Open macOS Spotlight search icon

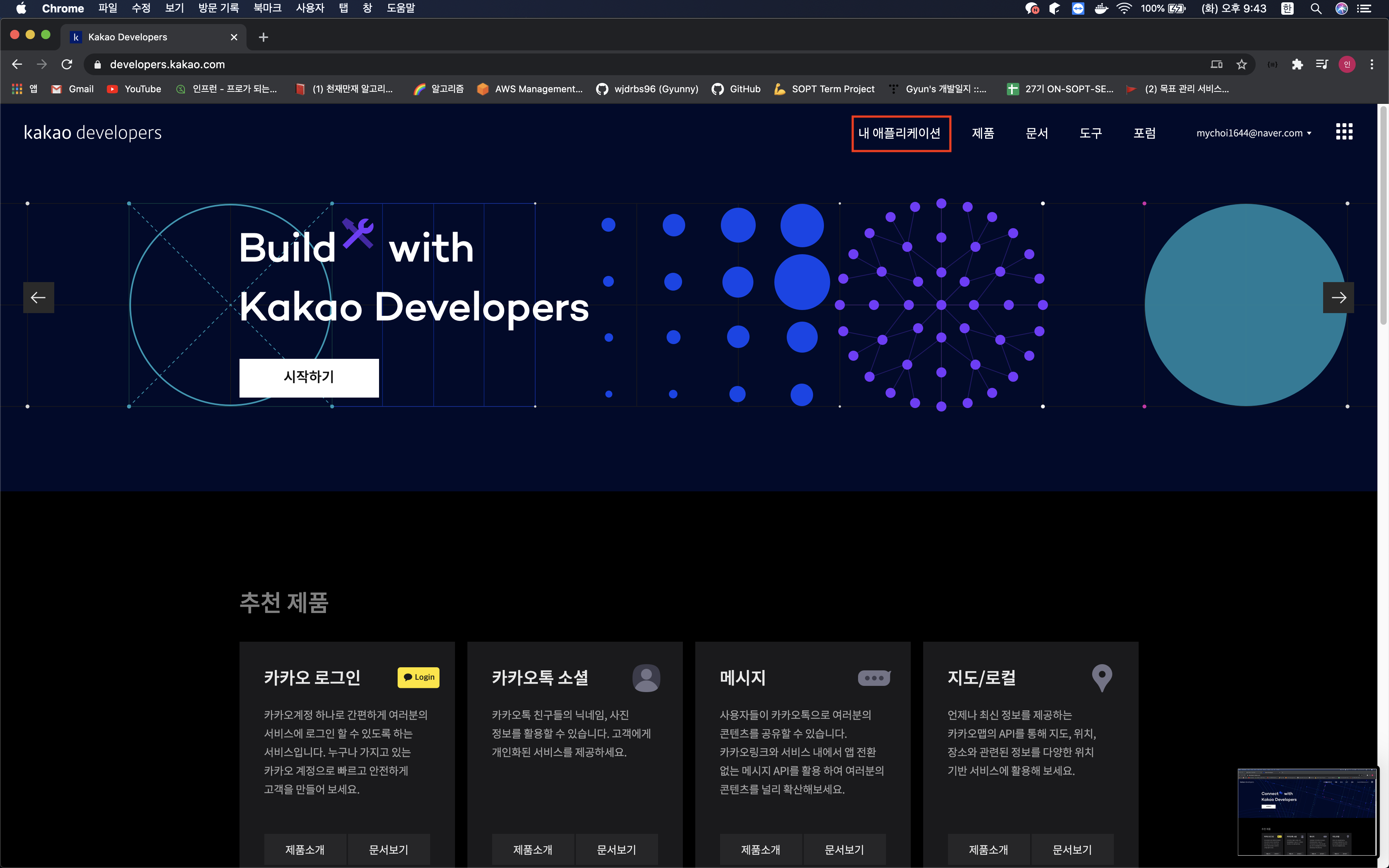(x=1315, y=8)
